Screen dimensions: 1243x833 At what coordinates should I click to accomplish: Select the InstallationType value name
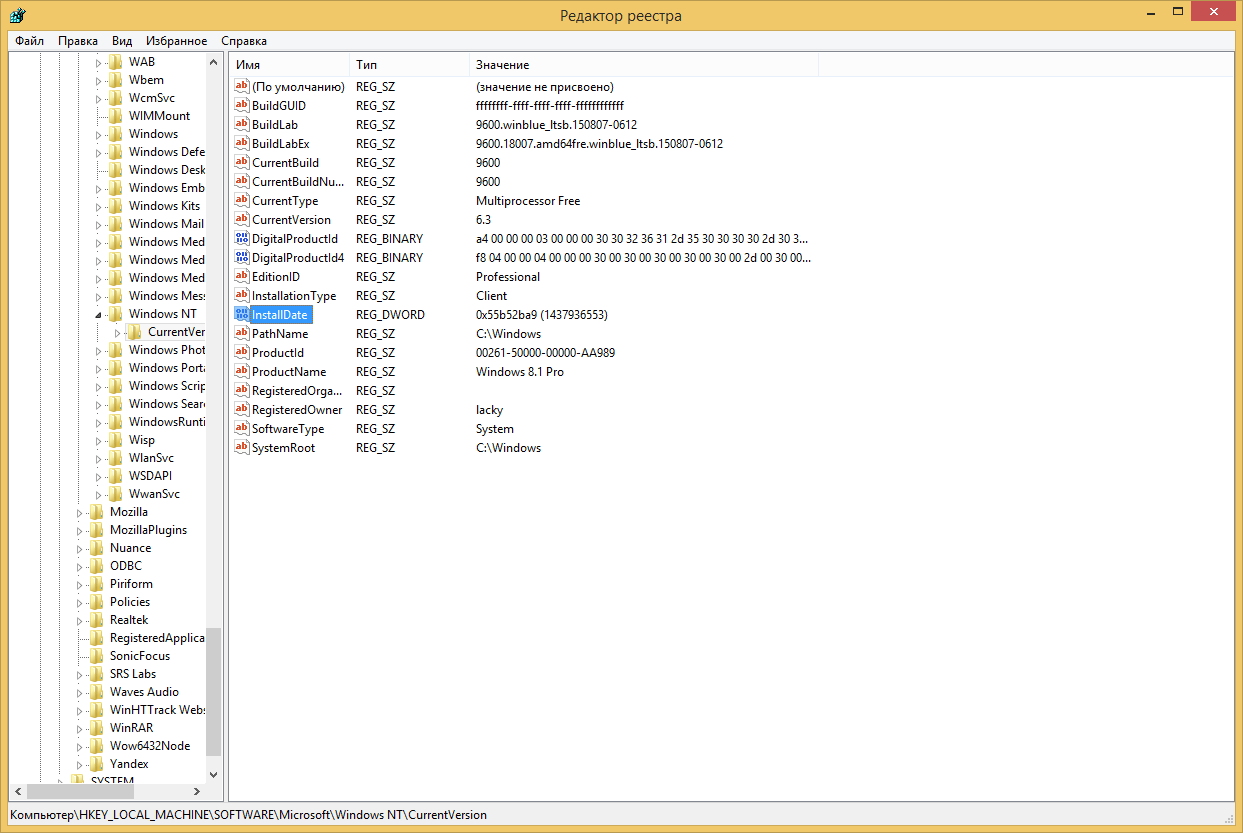(294, 295)
